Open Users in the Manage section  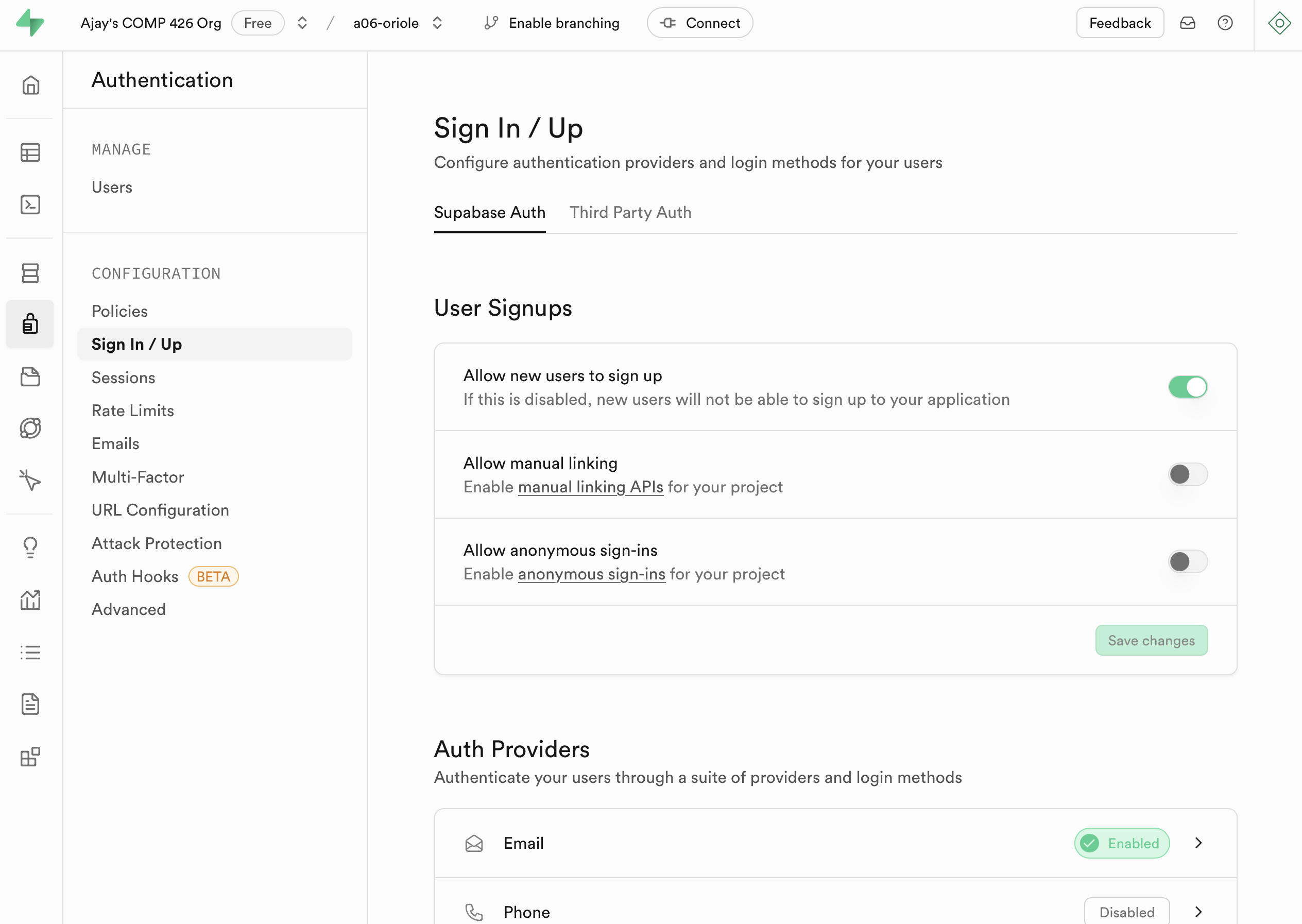pos(112,187)
